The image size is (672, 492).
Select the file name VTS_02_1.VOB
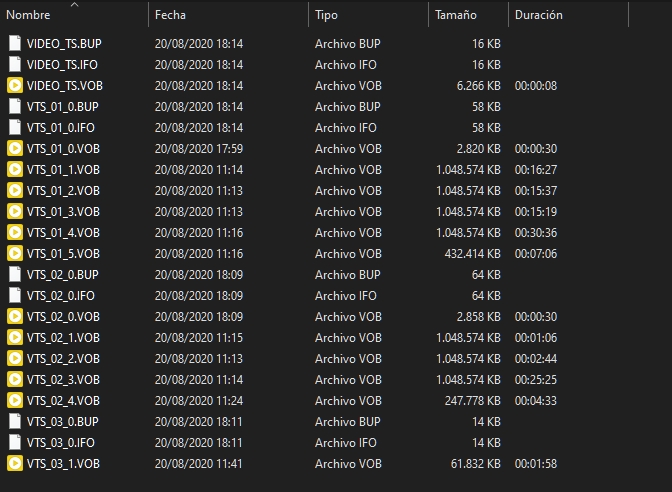(x=63, y=338)
